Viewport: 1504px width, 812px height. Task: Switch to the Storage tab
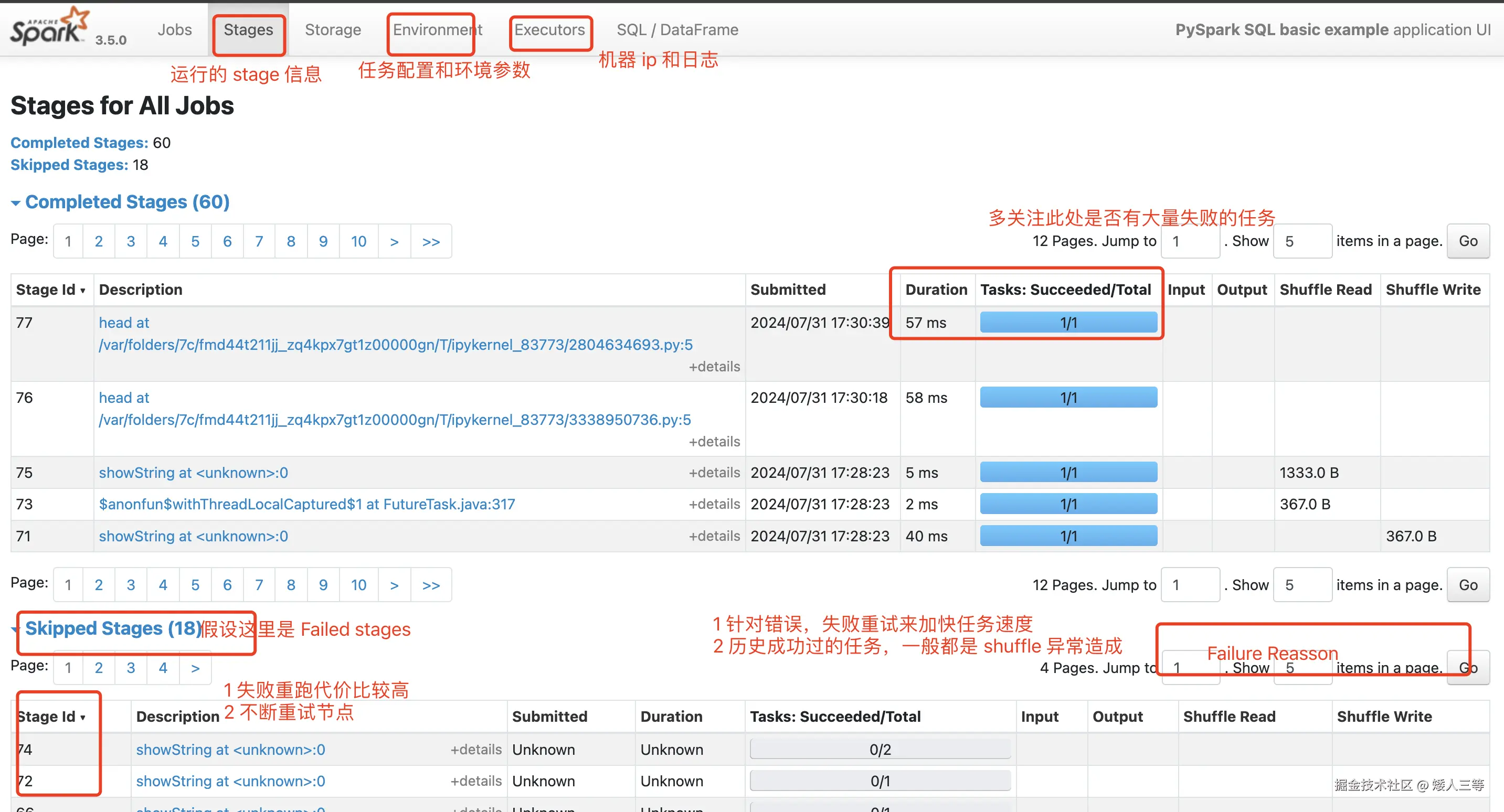coord(333,30)
